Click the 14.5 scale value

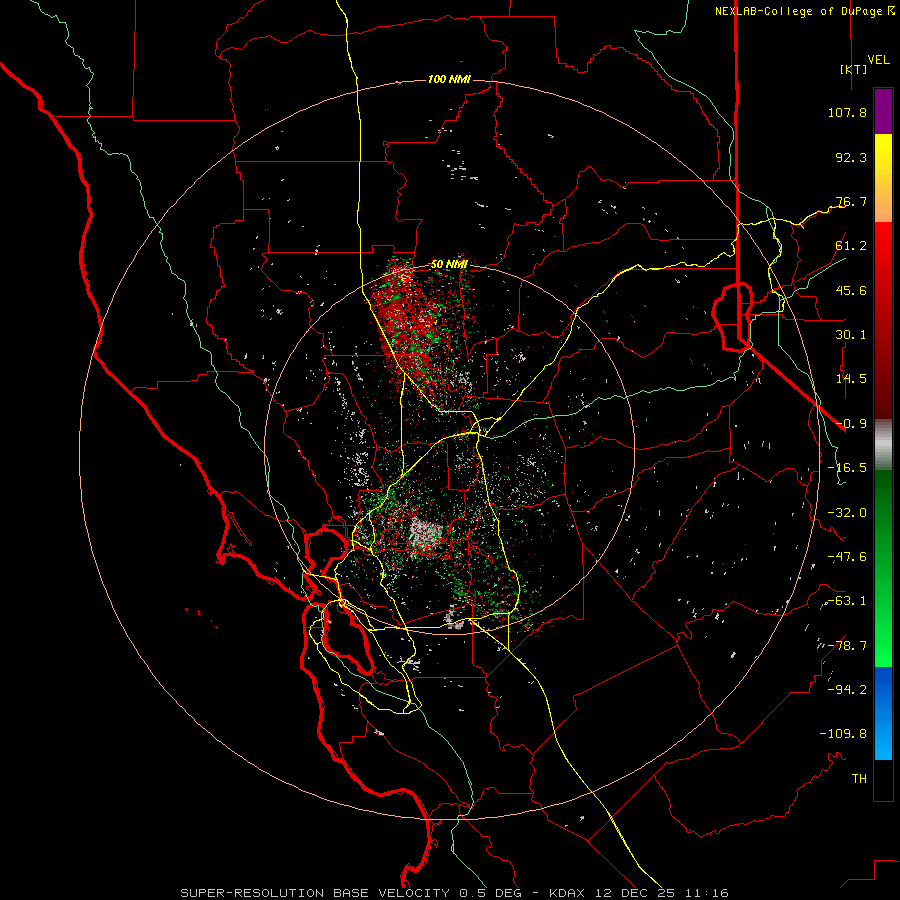click(x=851, y=379)
